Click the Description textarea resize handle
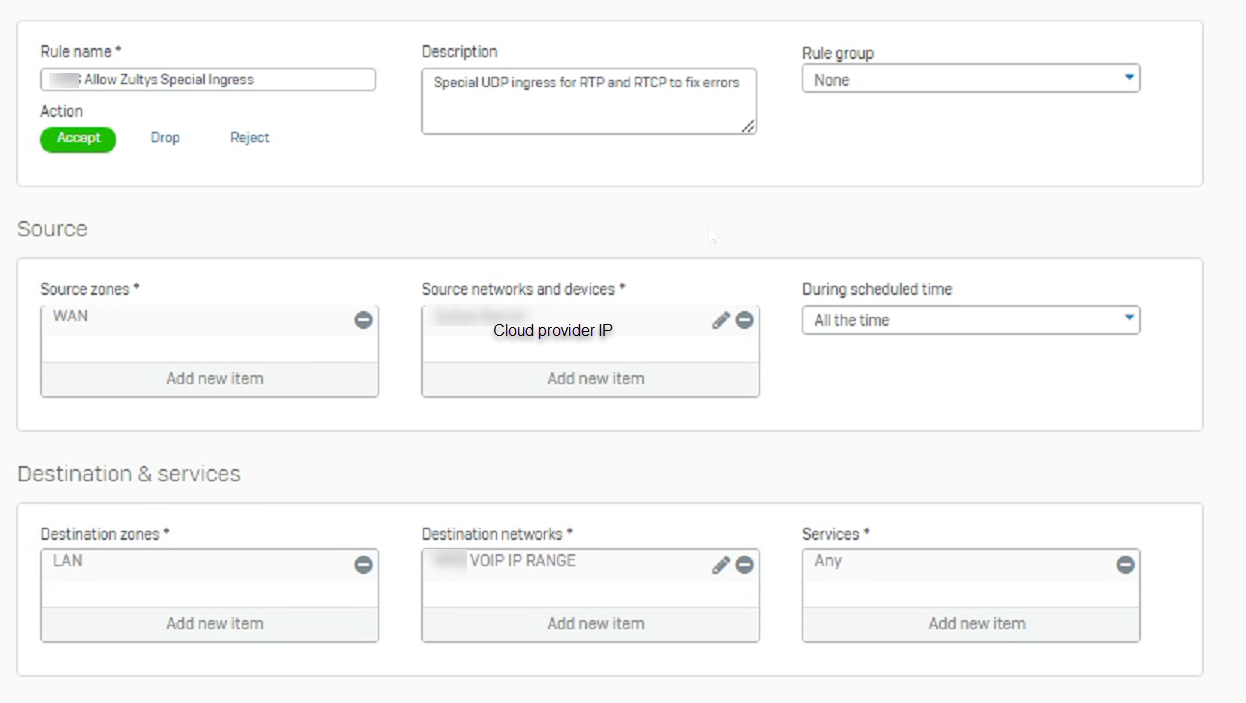The height and width of the screenshot is (703, 1246). coord(748,126)
